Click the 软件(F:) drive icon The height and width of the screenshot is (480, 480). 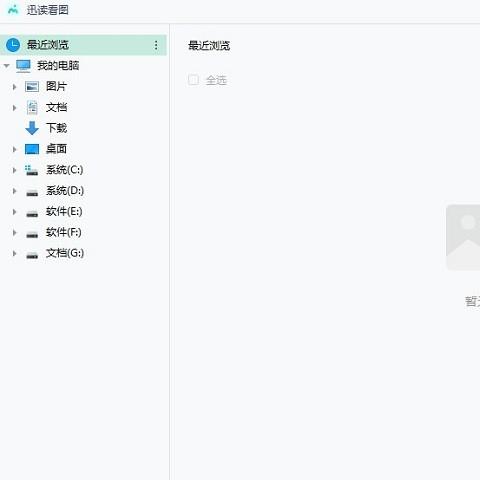(32, 234)
